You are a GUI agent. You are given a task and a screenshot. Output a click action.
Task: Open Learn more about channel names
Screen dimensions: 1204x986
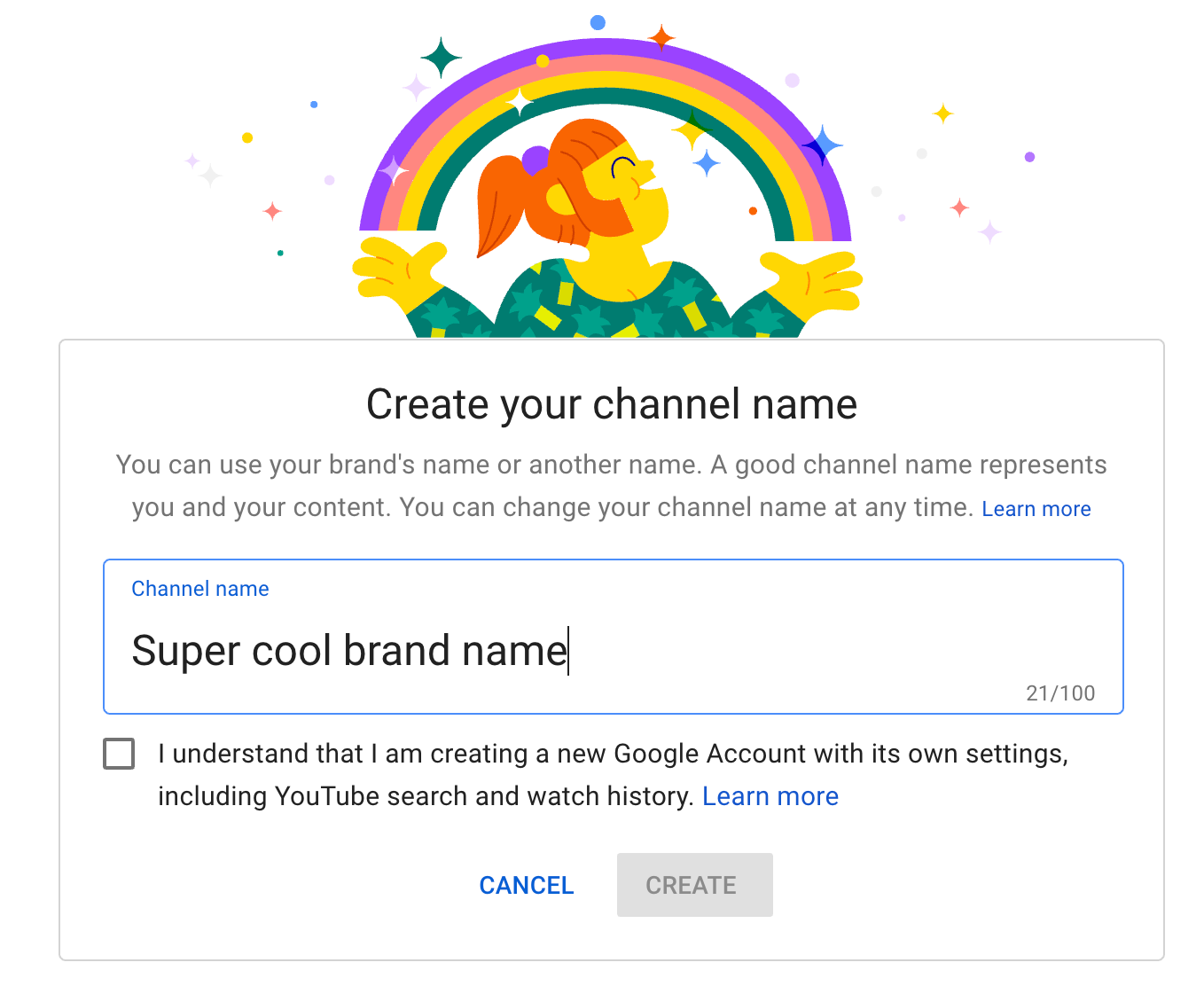tap(1036, 508)
